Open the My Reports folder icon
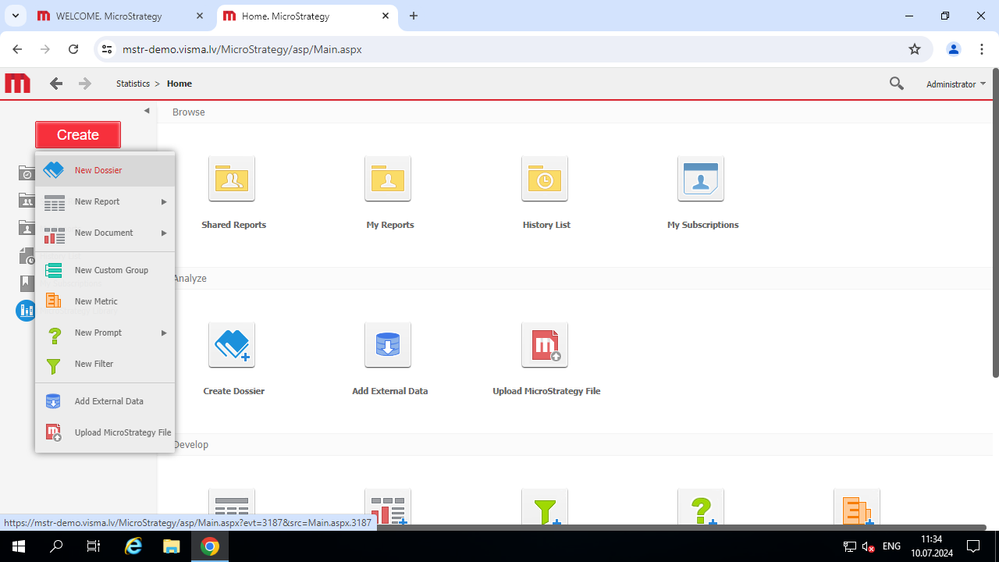Screen dimensions: 999x562 click(x=388, y=178)
